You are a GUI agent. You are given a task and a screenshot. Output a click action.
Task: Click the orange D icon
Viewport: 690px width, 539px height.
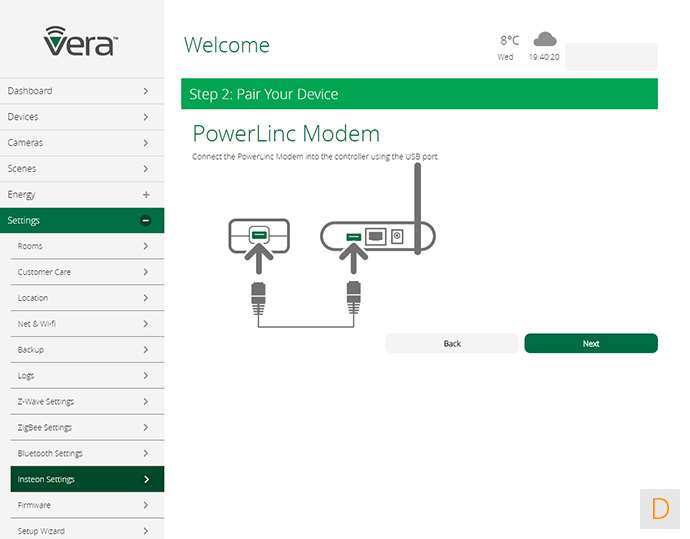[660, 508]
